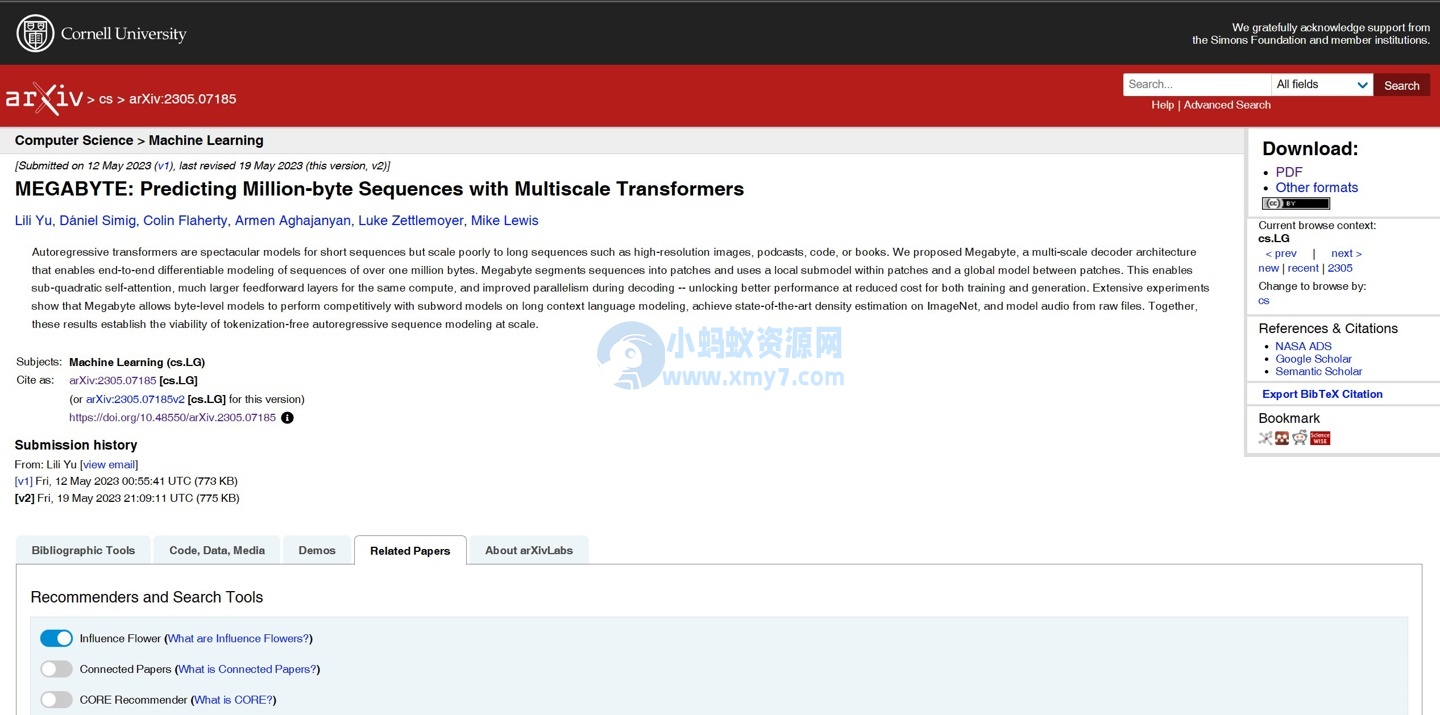Click the Cornell University shield logo
Image resolution: width=1440 pixels, height=715 pixels.
pyautogui.click(x=35, y=34)
